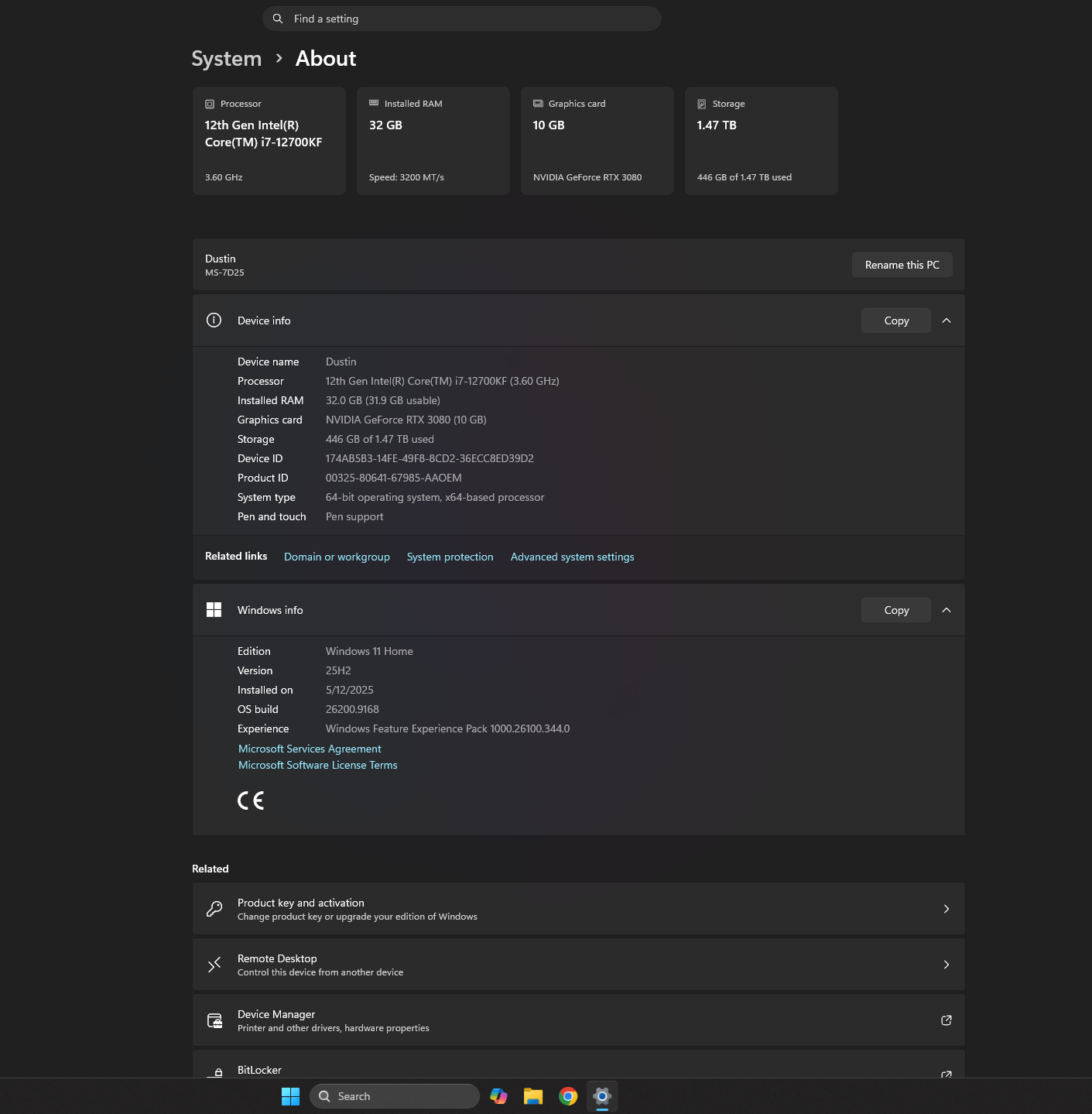Screen dimensions: 1092x1114
Task: Open System protection link
Action: click(450, 557)
